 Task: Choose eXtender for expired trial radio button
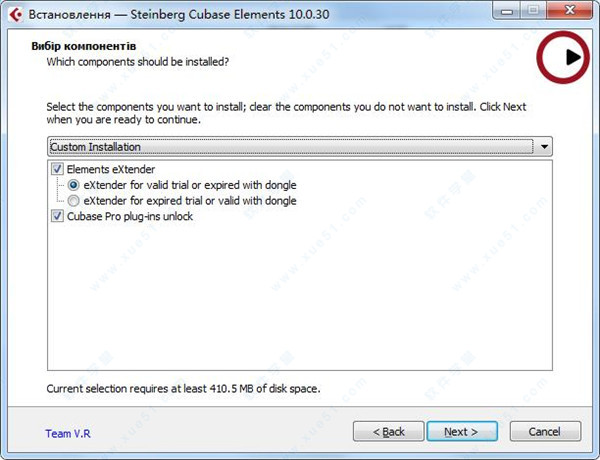pos(73,200)
